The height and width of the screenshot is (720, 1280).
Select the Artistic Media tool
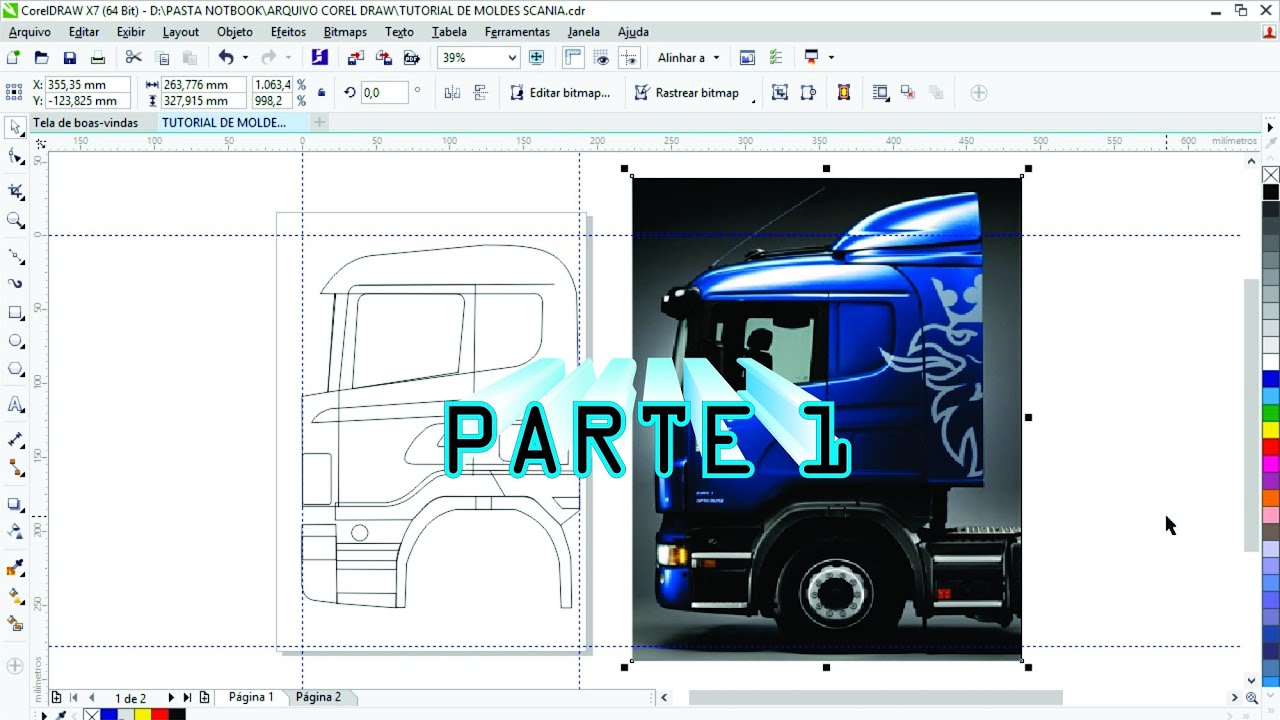[15, 284]
